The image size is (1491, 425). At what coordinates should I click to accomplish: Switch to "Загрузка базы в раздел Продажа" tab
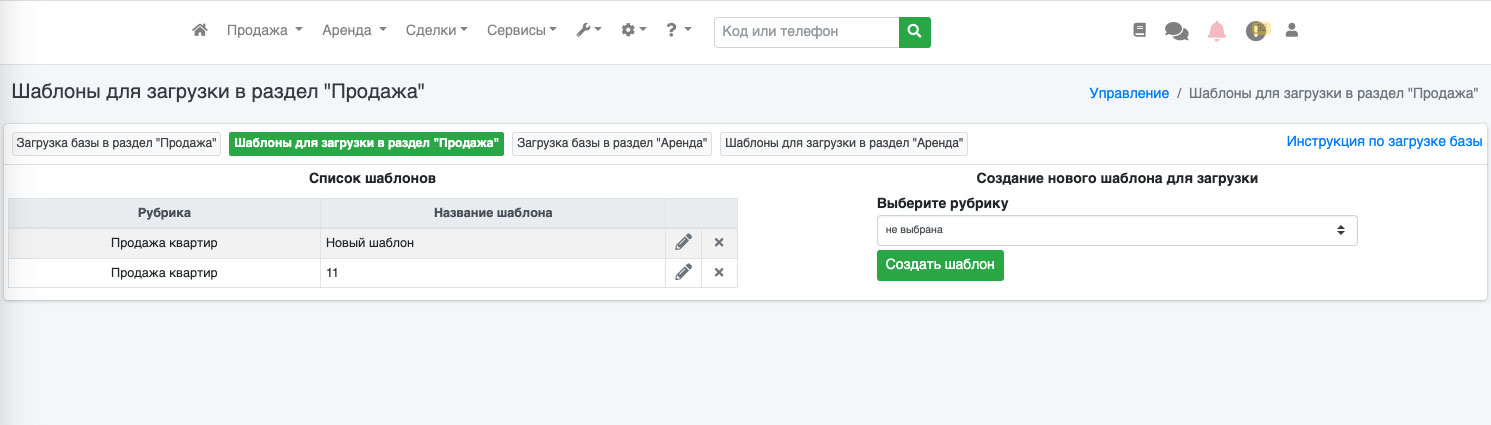(117, 144)
